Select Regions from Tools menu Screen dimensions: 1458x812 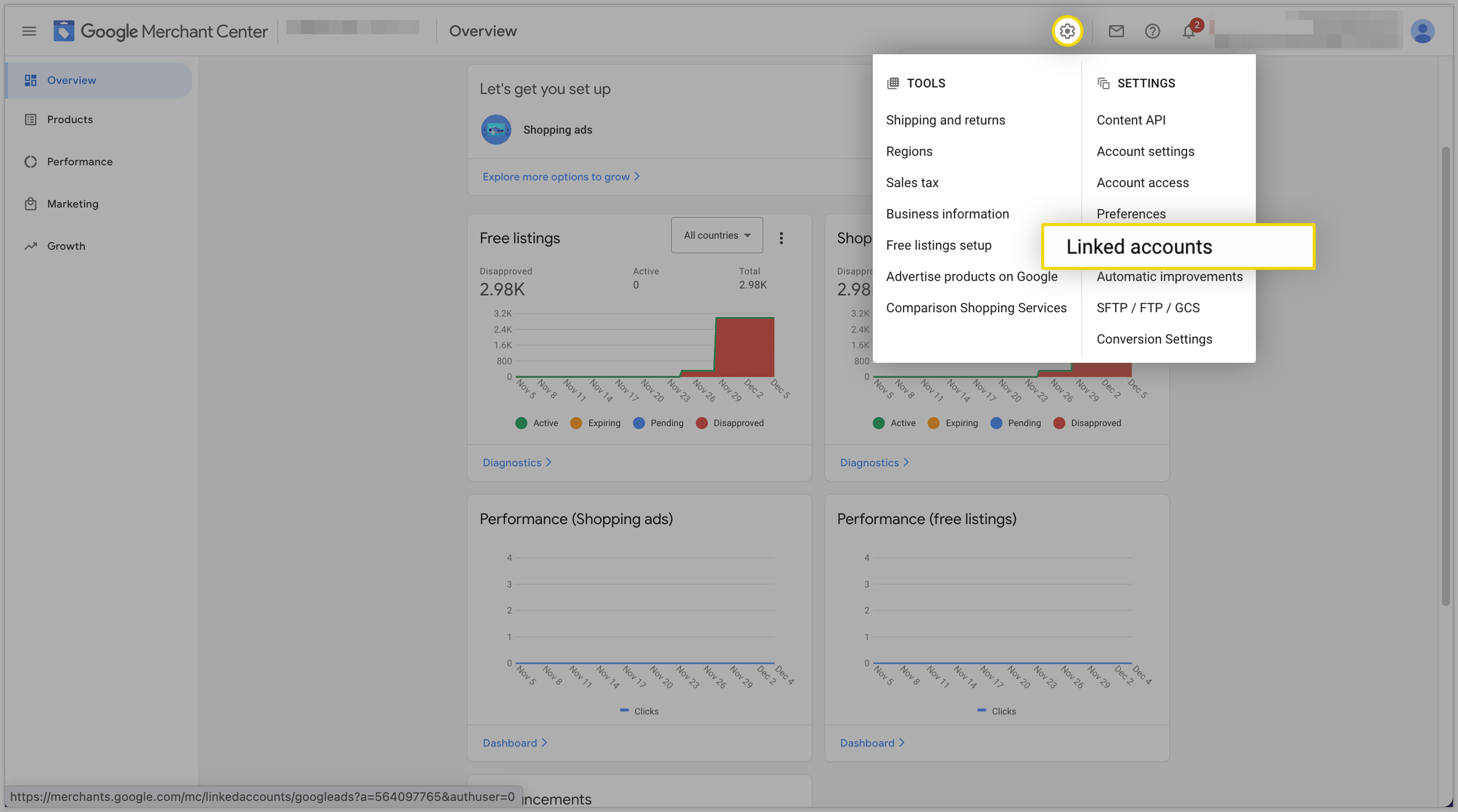[909, 151]
